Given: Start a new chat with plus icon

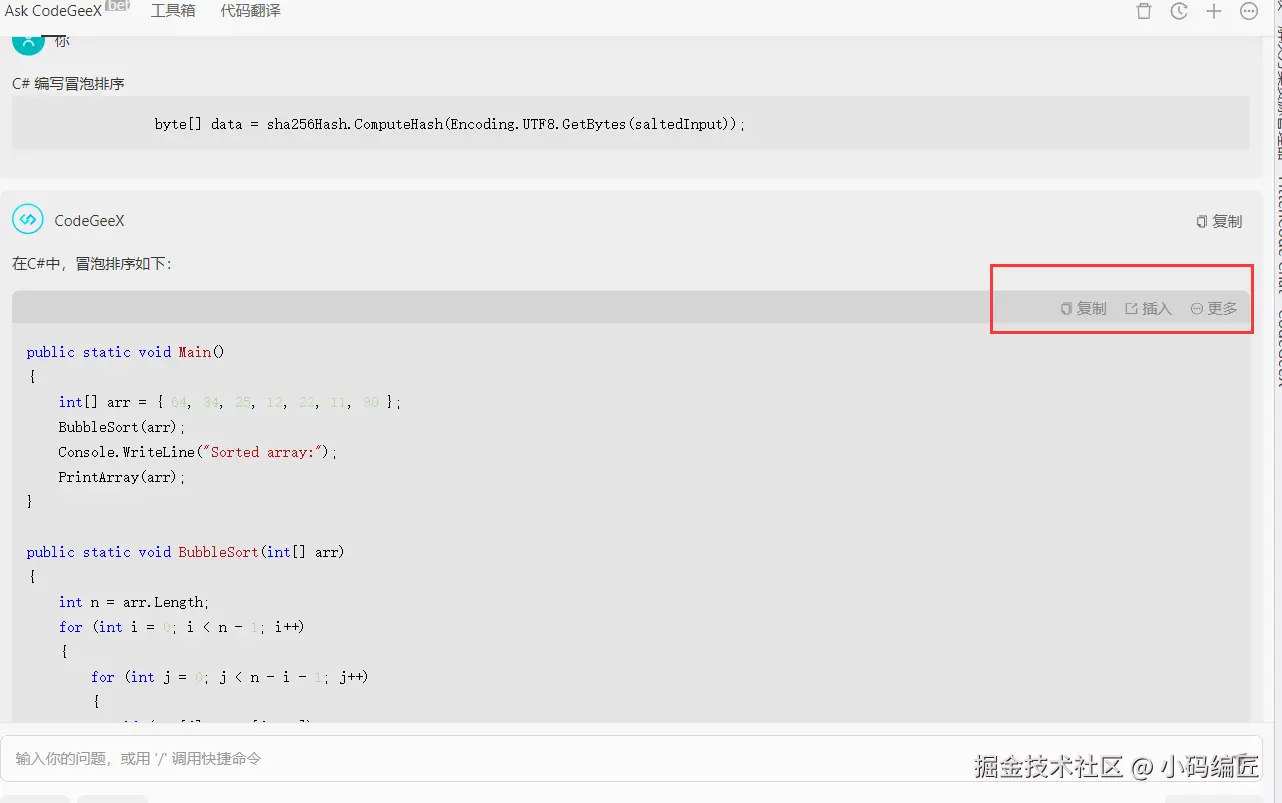Looking at the screenshot, I should click(x=1214, y=11).
